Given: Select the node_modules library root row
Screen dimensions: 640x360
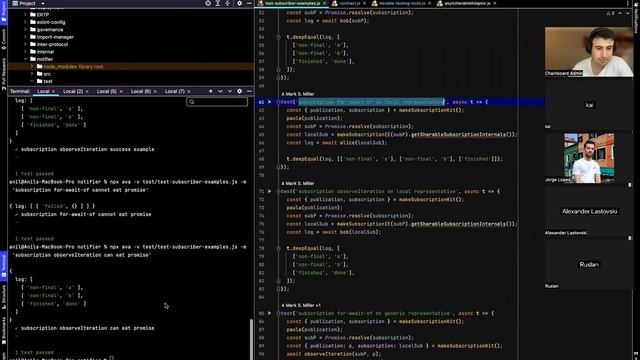Looking at the screenshot, I should tap(131, 67).
